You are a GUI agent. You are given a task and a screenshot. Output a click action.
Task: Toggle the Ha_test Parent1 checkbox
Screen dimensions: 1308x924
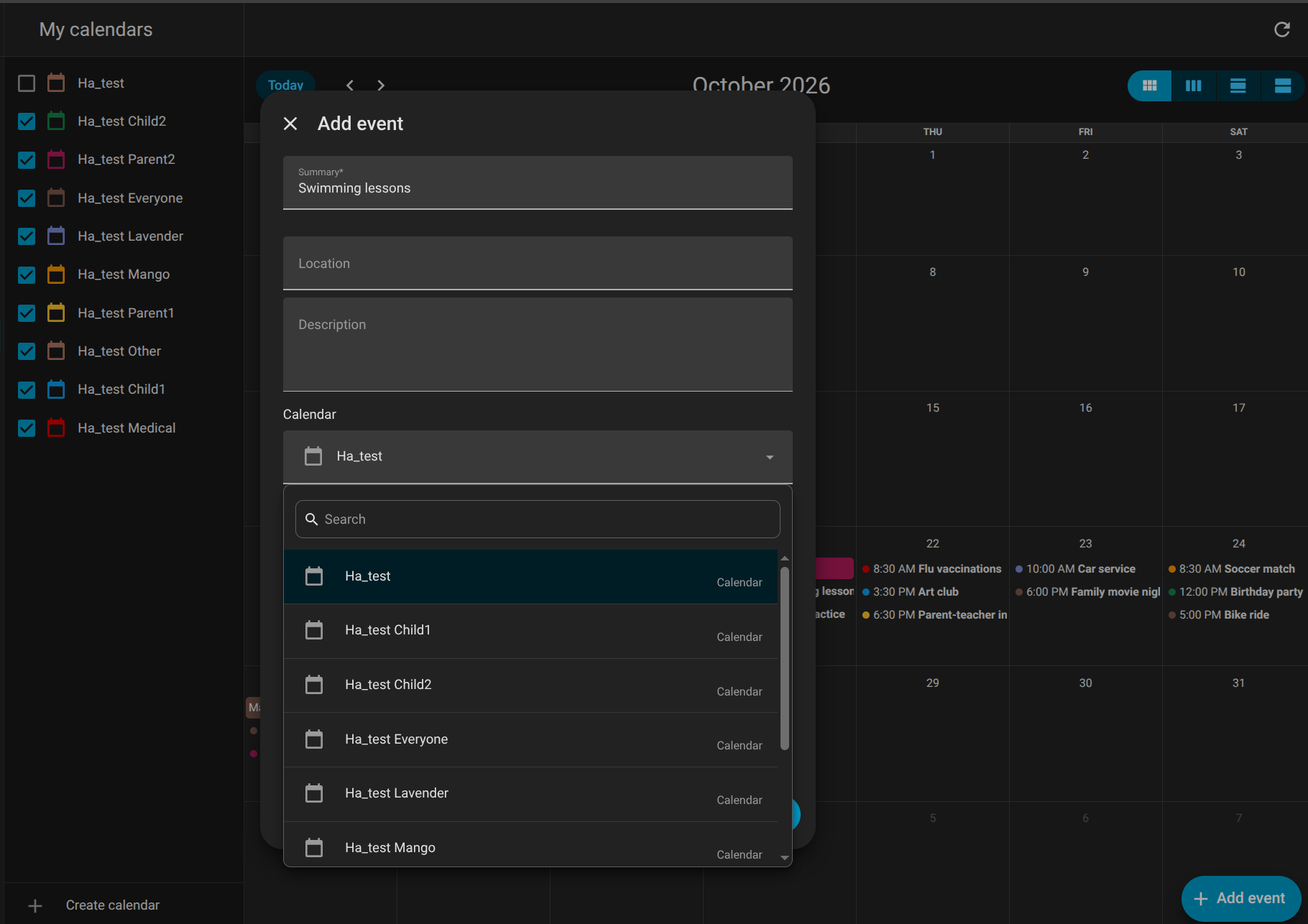click(27, 313)
